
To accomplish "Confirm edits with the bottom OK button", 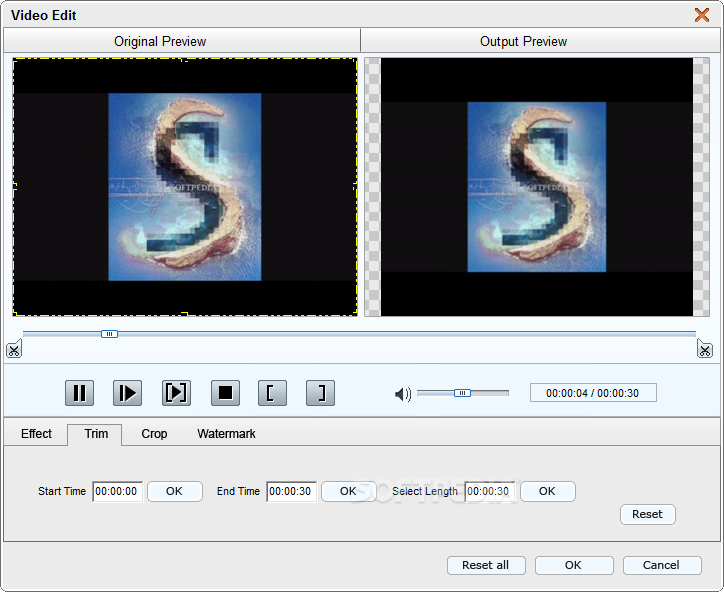I will tap(574, 565).
